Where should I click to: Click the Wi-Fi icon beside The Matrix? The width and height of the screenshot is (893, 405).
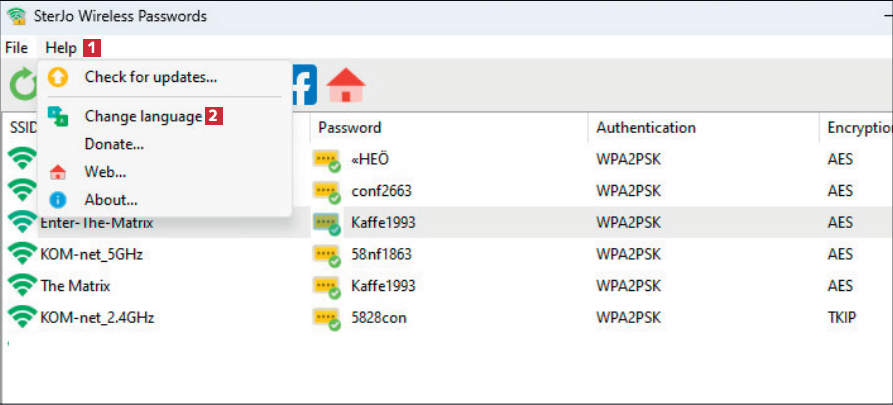pos(22,285)
